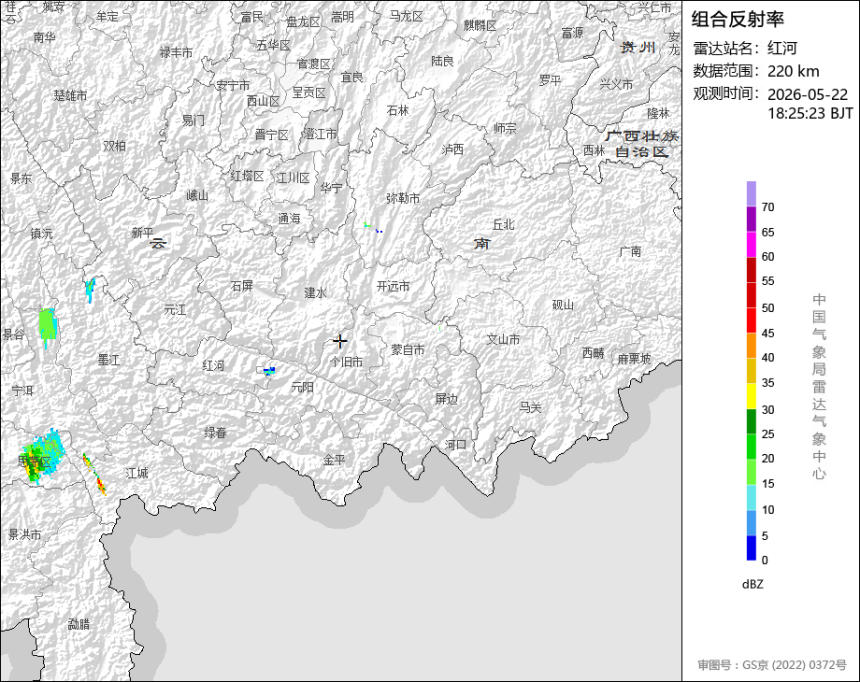Click the tiny green echo east of 蒙自市
Image resolution: width=860 pixels, height=682 pixels.
439,328
